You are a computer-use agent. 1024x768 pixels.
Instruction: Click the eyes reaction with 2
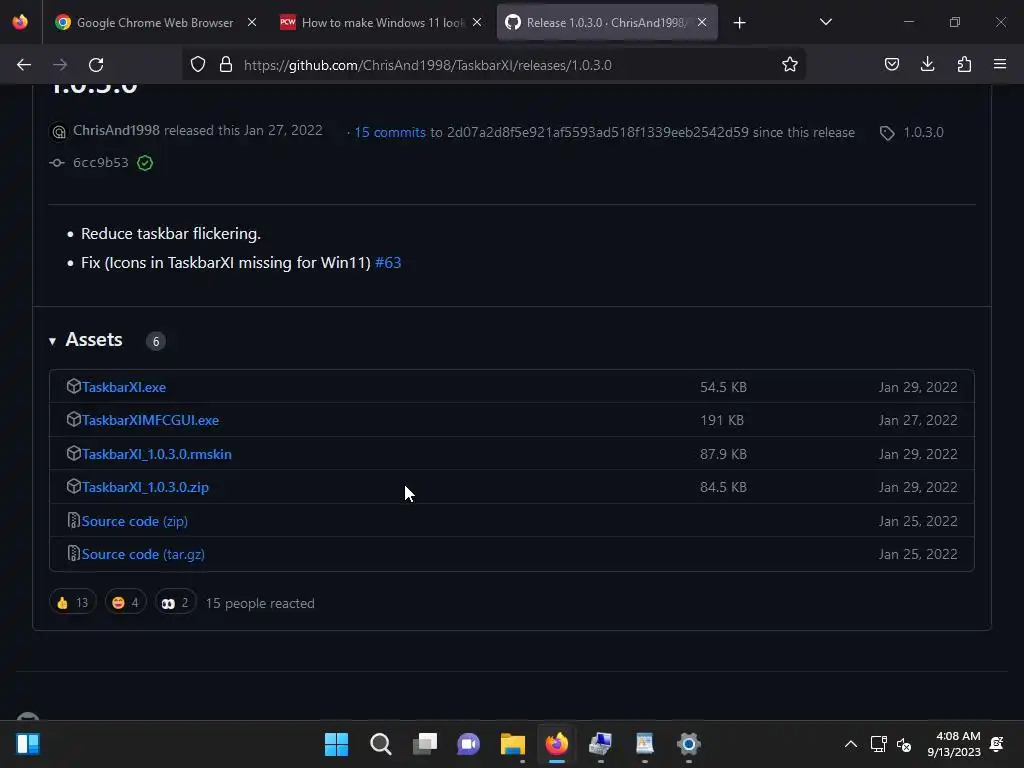[175, 602]
